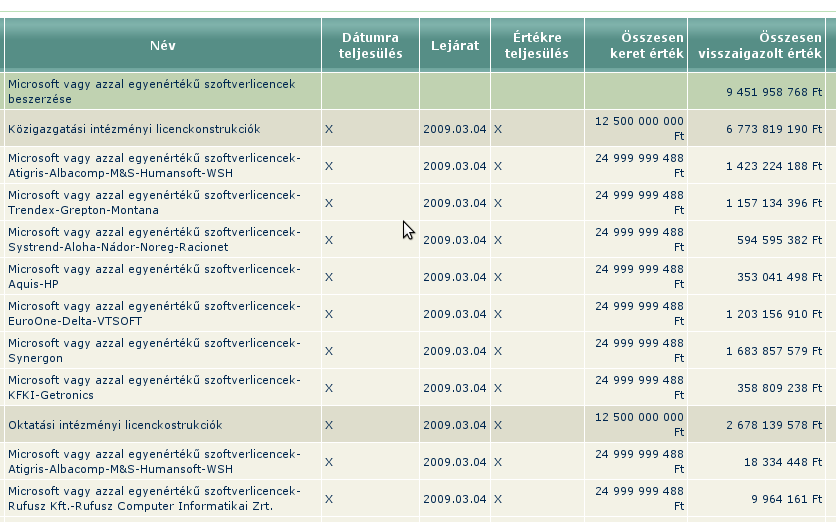Click Dátumra teljesülés X in Rufusz Kft. row
836x522 pixels.
point(329,499)
